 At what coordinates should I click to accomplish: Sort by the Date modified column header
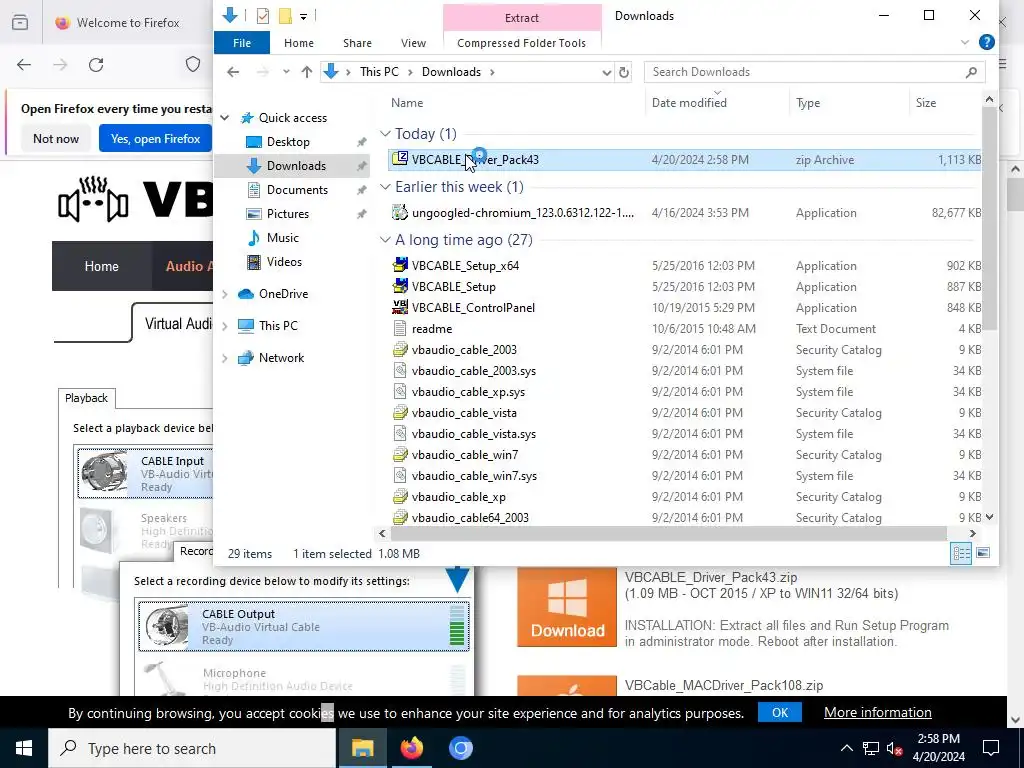689,103
